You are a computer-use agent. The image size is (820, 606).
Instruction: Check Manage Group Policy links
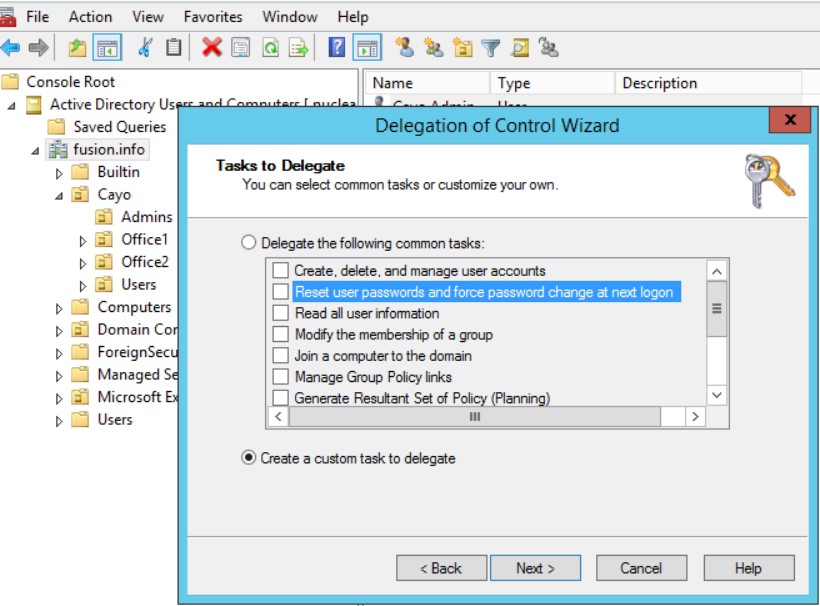click(281, 376)
